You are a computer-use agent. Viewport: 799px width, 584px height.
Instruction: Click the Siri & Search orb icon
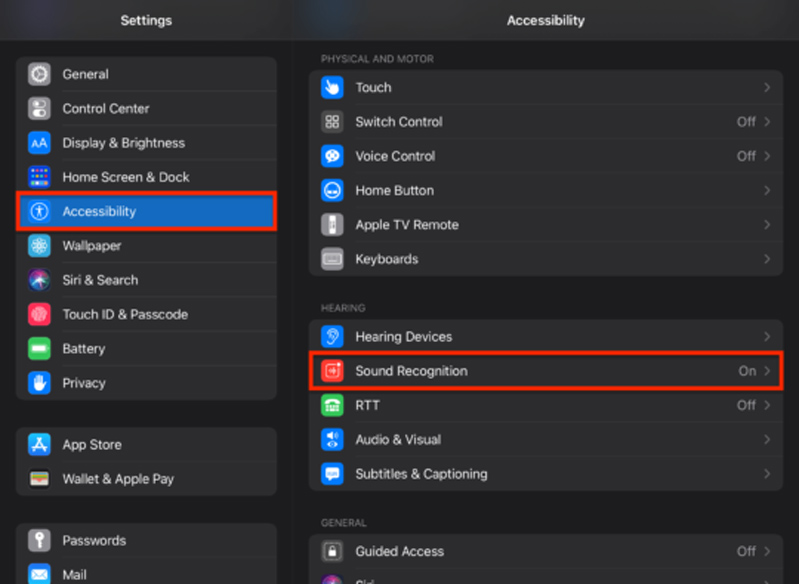click(39, 280)
